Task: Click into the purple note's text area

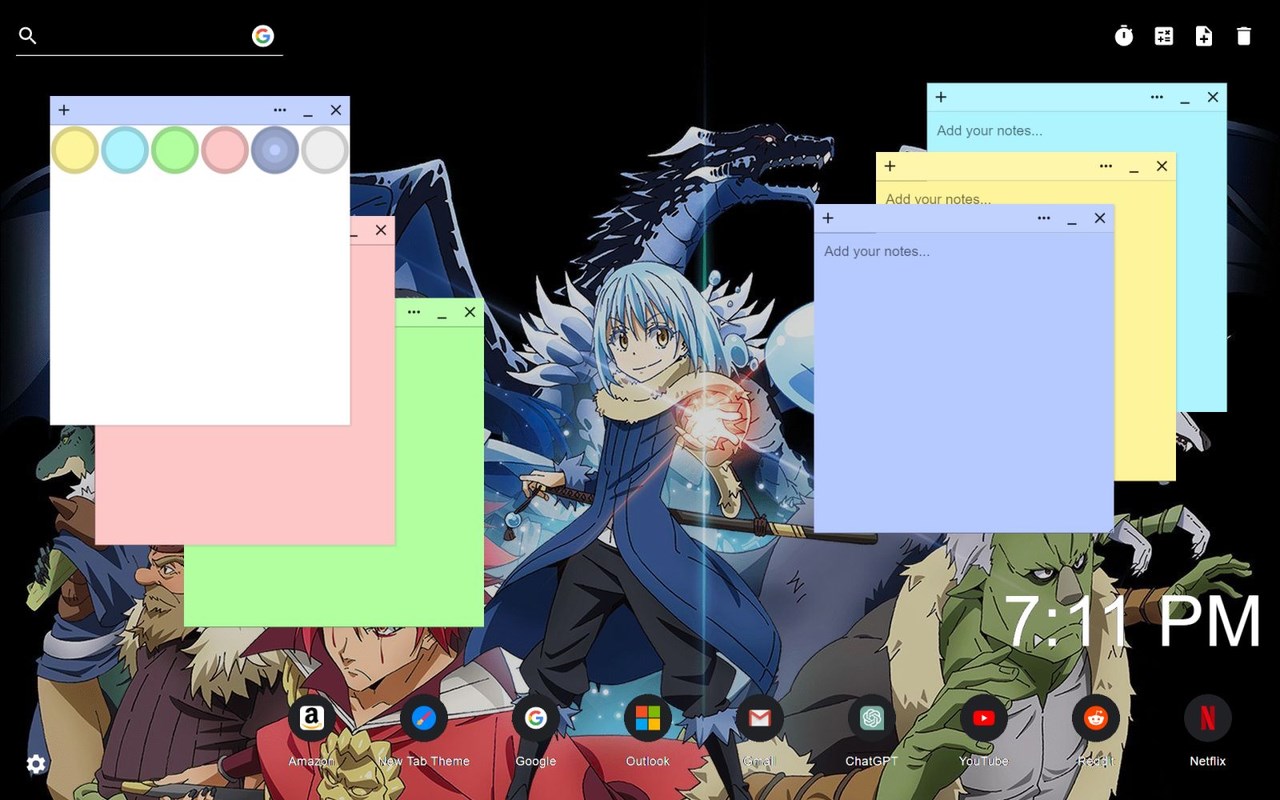Action: click(x=964, y=382)
